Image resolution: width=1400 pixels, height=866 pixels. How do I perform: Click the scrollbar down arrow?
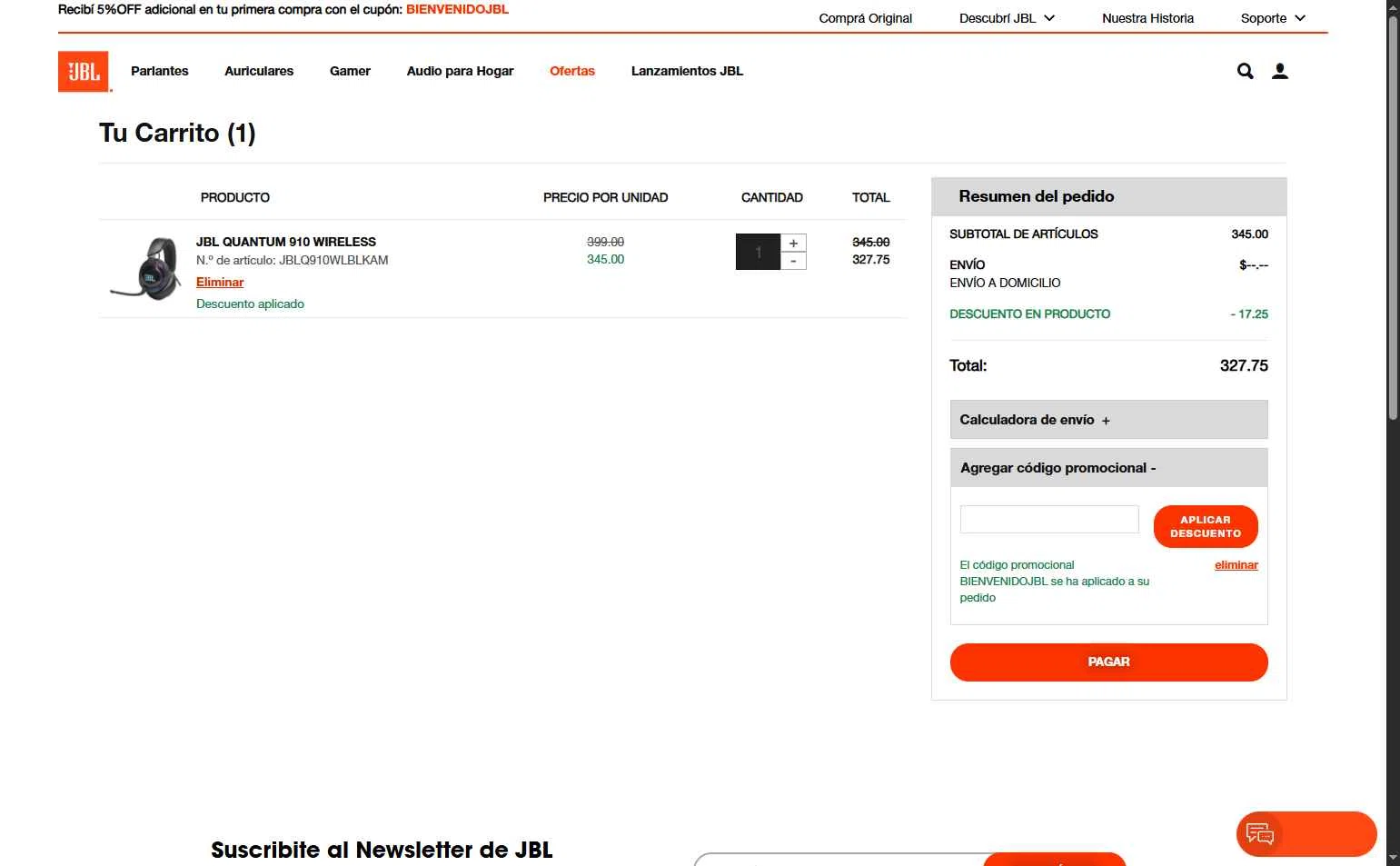(x=1393, y=858)
